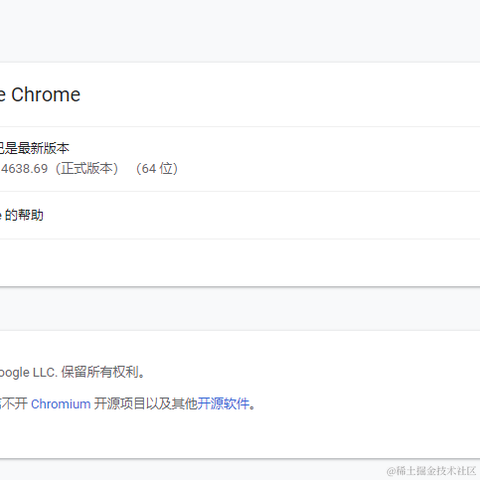Click the Google LLC. 保留所有权利 copyright text
The image size is (480, 480).
tap(72, 372)
